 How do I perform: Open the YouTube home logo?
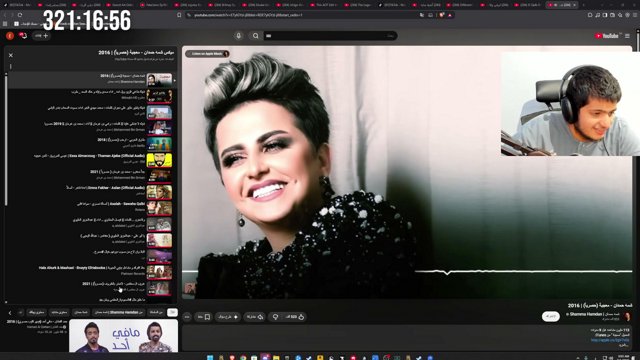click(x=607, y=36)
